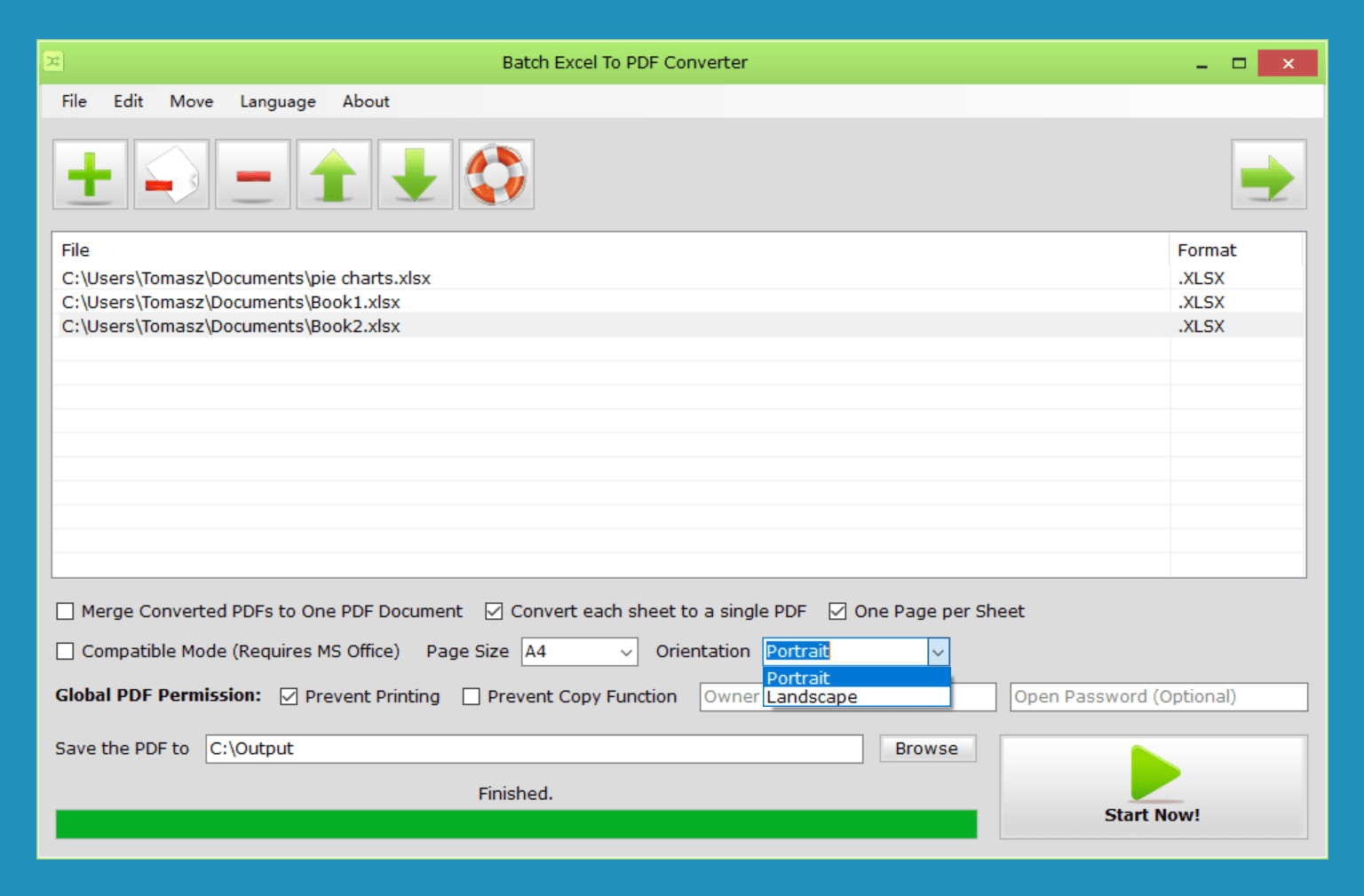1364x896 pixels.
Task: Click the green progress bar
Action: pos(516,824)
